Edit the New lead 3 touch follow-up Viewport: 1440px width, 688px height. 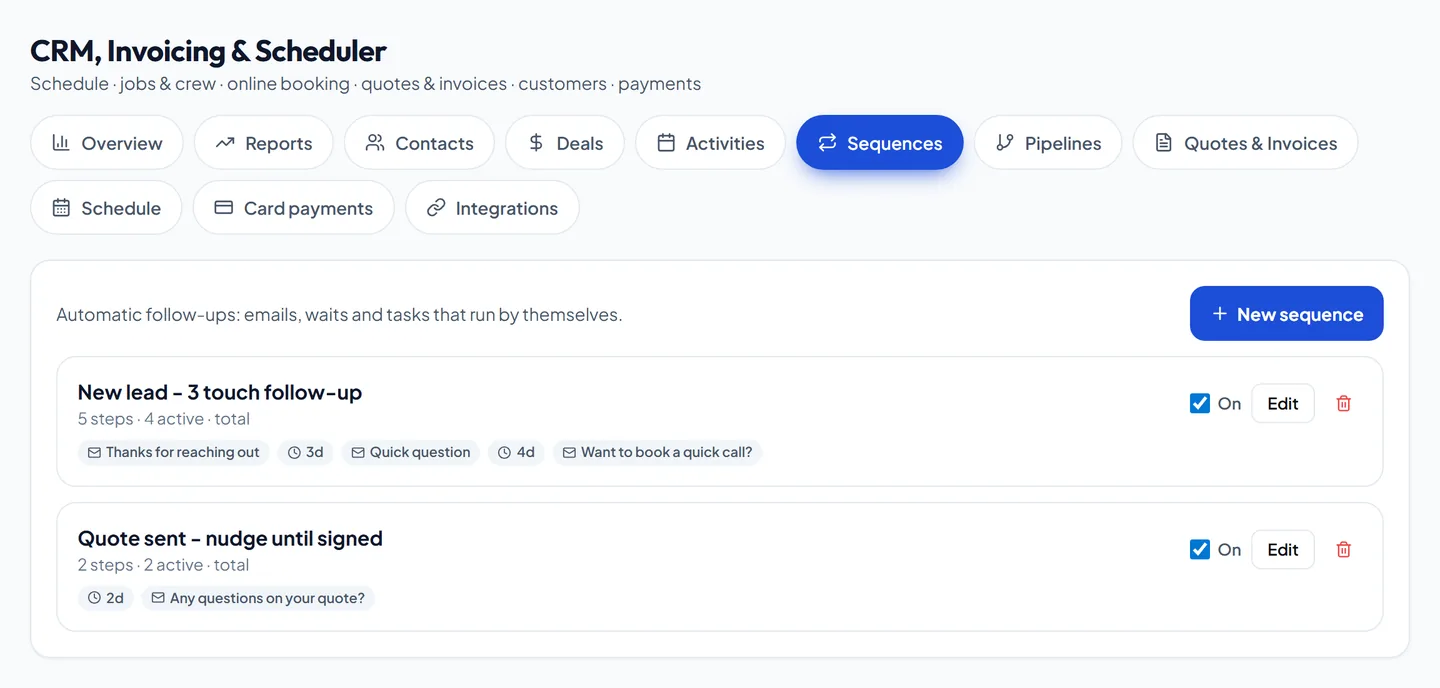(1283, 404)
